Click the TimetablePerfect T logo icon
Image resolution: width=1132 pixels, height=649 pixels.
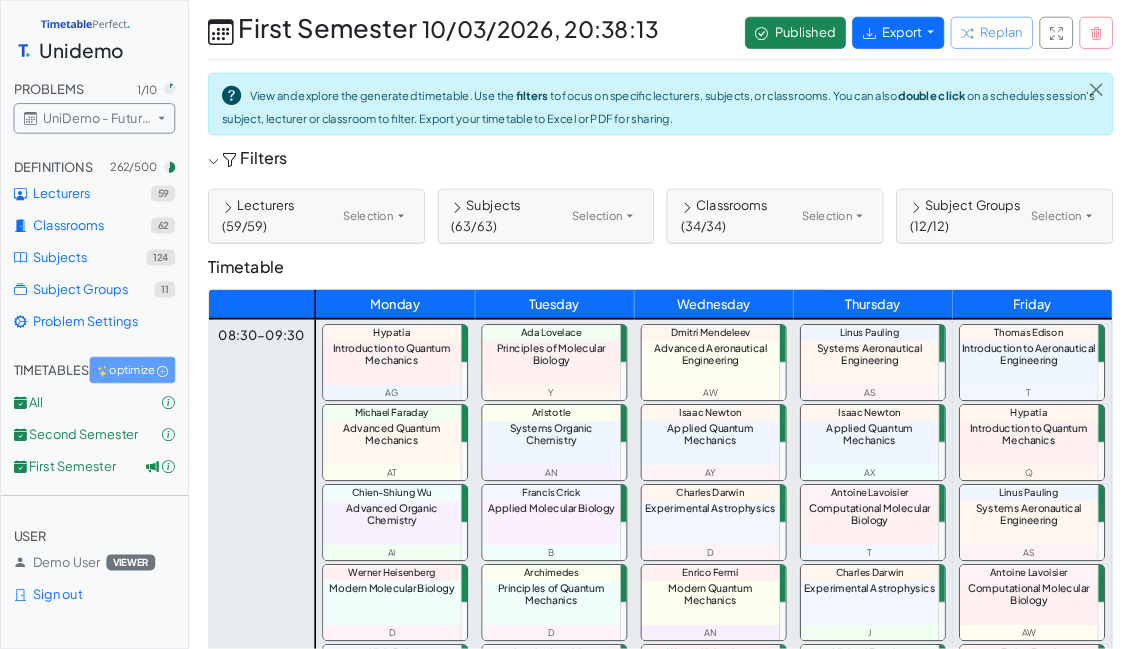click(24, 51)
